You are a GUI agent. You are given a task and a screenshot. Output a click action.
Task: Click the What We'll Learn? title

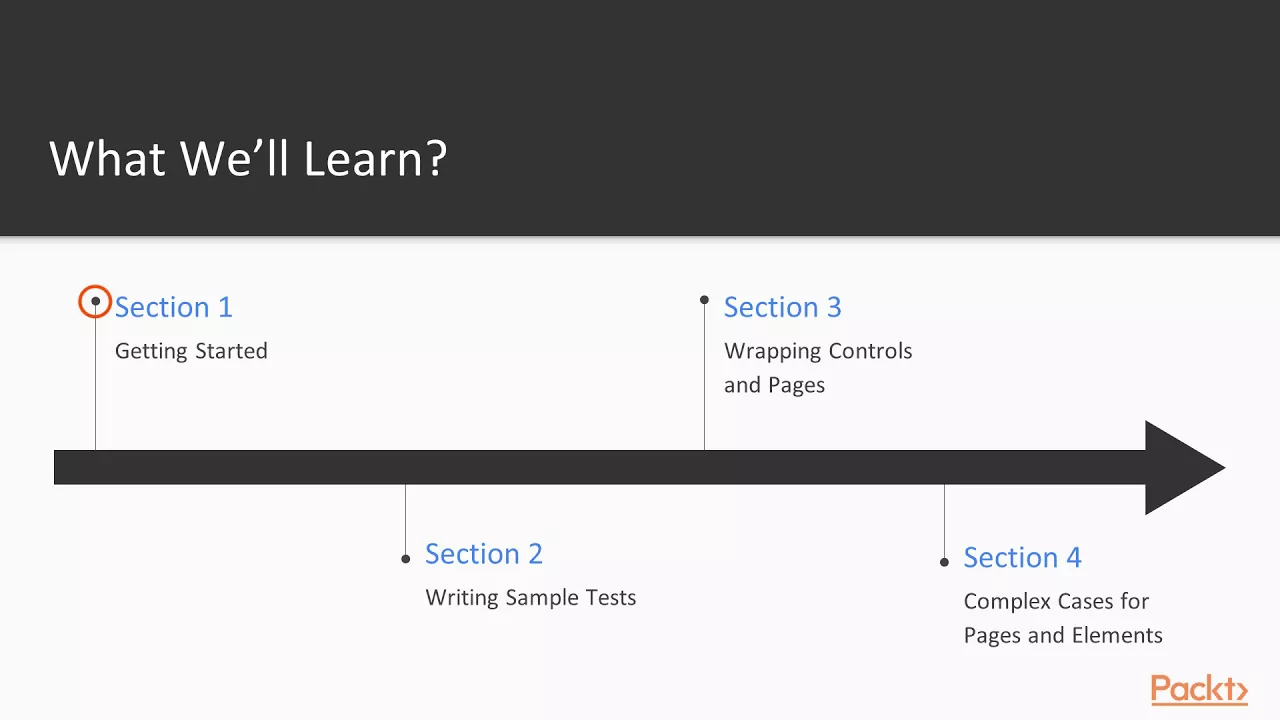[248, 158]
